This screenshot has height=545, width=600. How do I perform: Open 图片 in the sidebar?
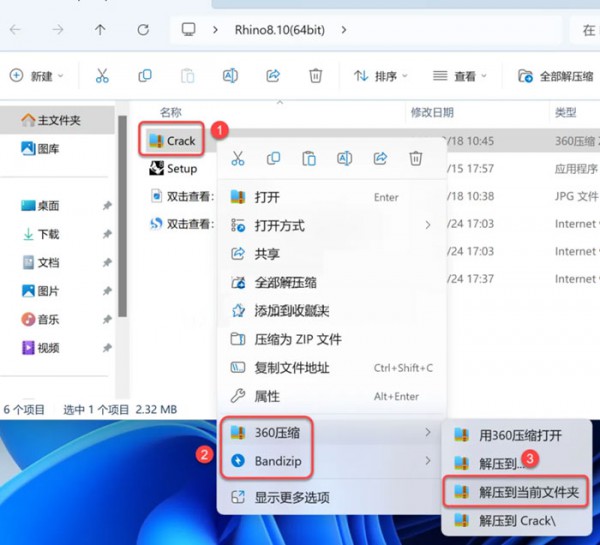click(x=40, y=291)
